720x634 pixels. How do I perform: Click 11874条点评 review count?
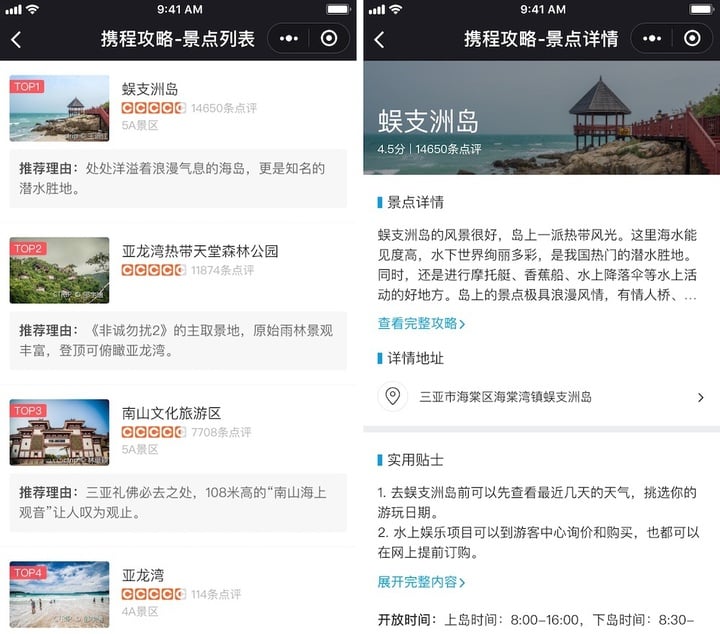click(x=222, y=270)
